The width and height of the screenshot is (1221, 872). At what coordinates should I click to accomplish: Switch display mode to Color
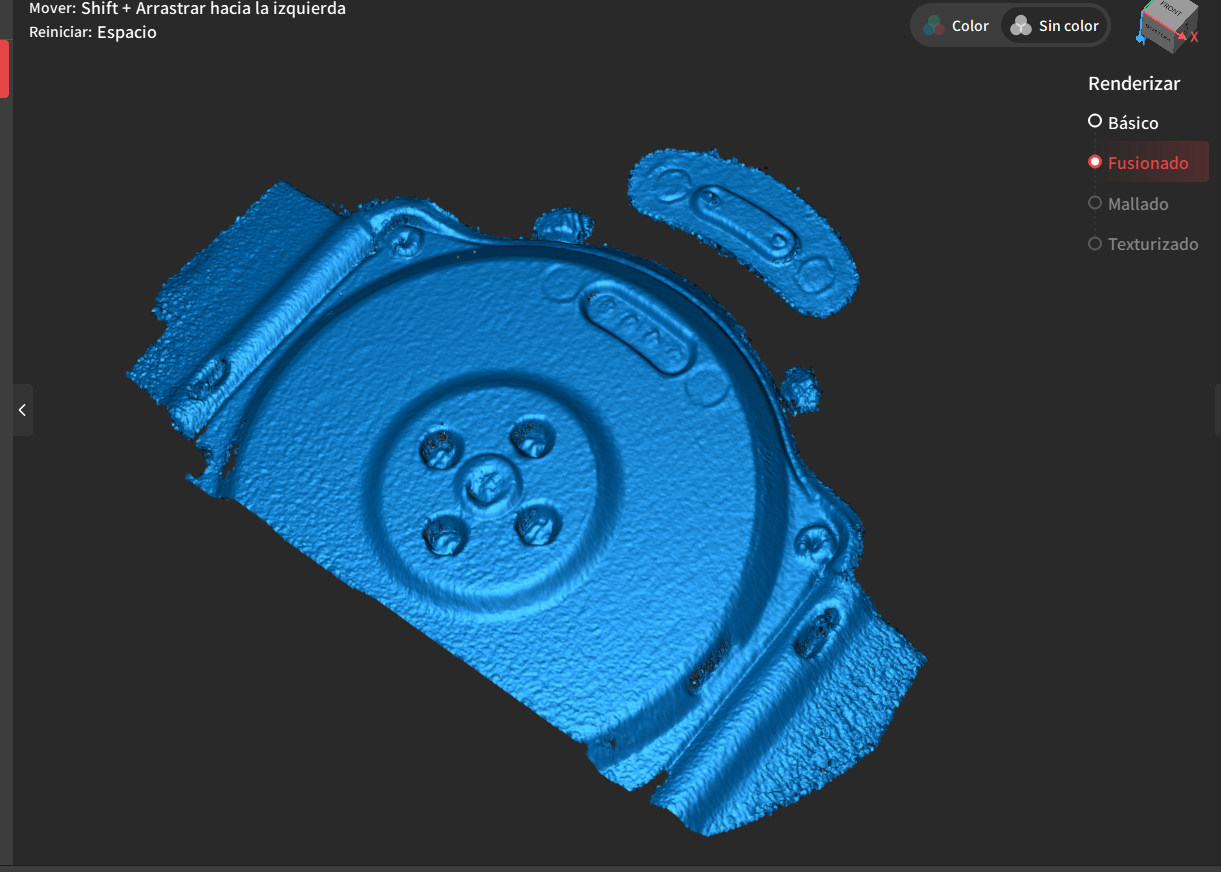click(x=955, y=26)
